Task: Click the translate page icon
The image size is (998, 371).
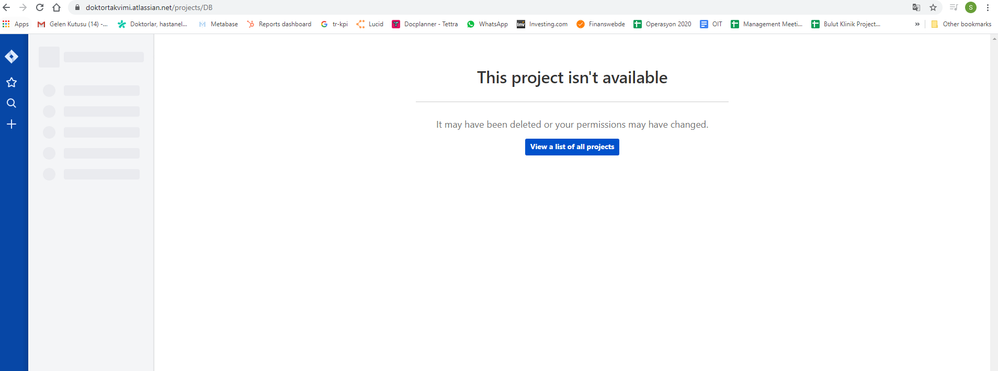Action: (916, 8)
